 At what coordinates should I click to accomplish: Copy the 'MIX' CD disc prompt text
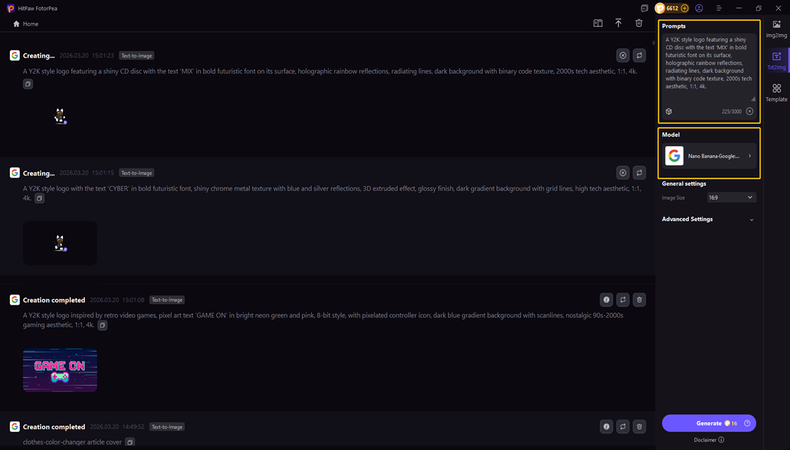[28, 84]
